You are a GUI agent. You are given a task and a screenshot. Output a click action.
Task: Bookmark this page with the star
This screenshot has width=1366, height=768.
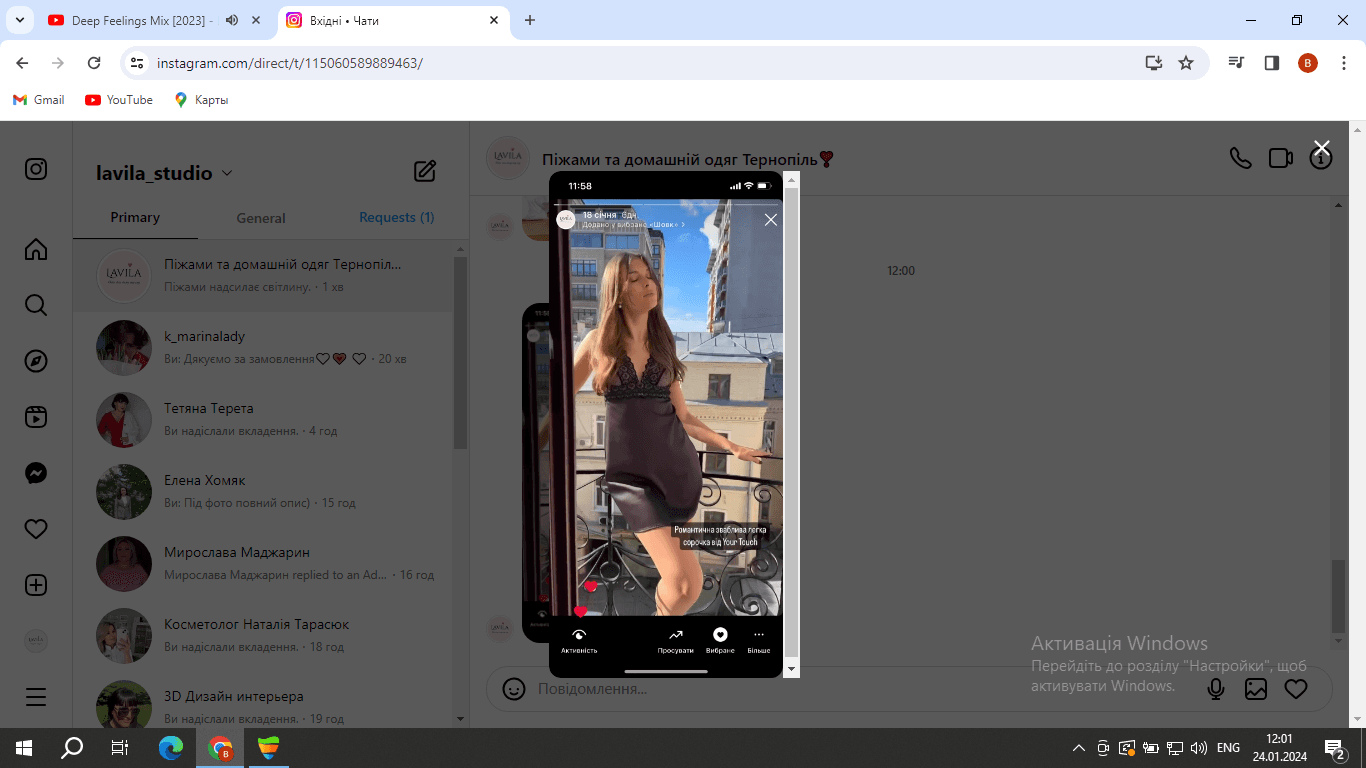coord(1186,63)
